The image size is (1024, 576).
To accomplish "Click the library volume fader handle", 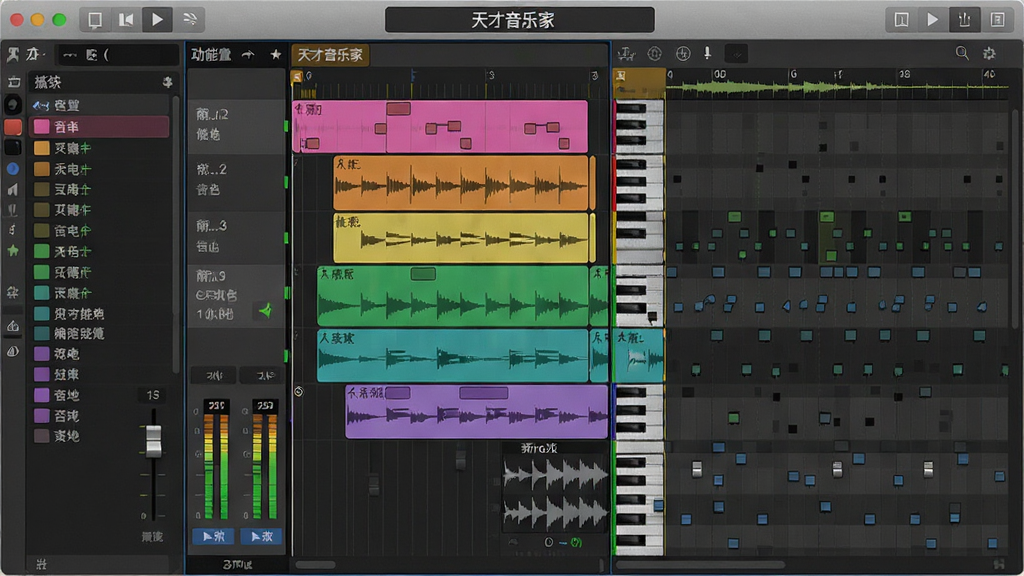I will [x=153, y=440].
